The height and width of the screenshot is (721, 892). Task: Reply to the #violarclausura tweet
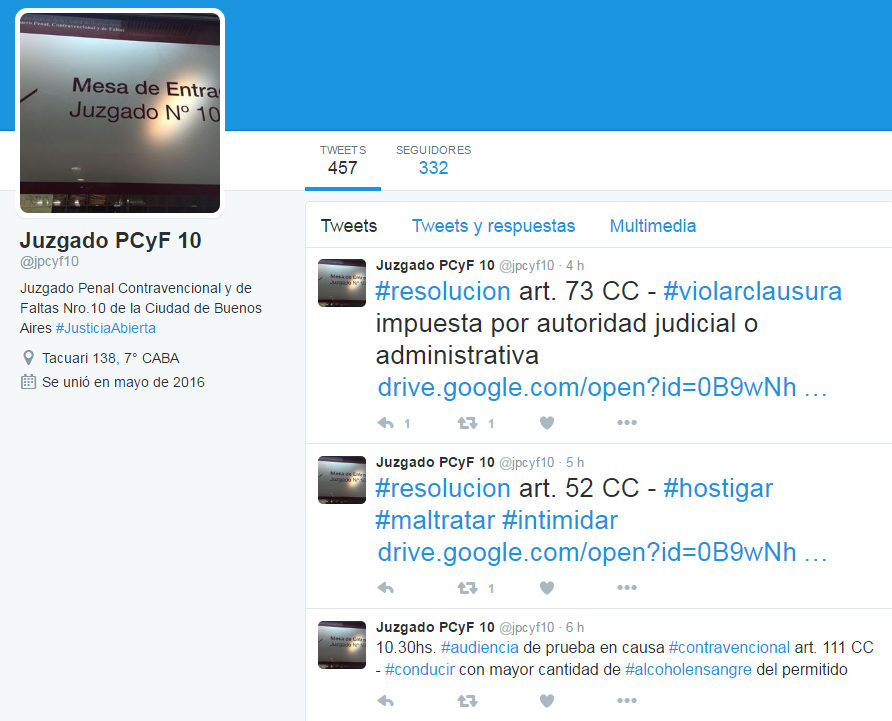[386, 423]
